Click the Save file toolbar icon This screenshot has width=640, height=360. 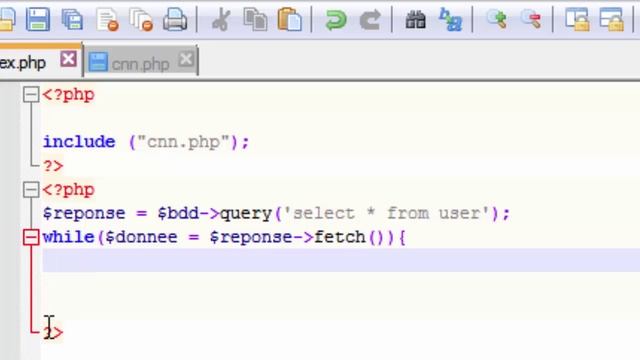(38, 19)
